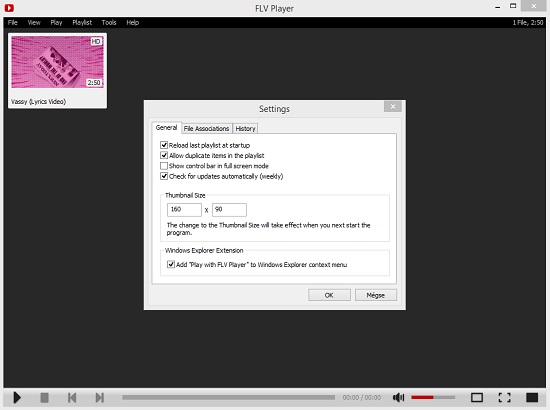Click the 1 File, 2:50 status text

528,22
